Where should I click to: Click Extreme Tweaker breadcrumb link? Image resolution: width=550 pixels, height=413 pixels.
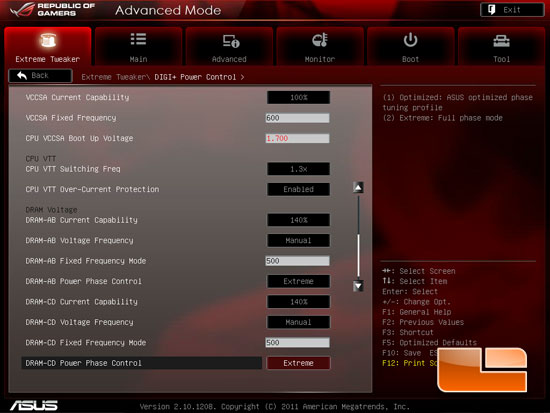[x=114, y=77]
